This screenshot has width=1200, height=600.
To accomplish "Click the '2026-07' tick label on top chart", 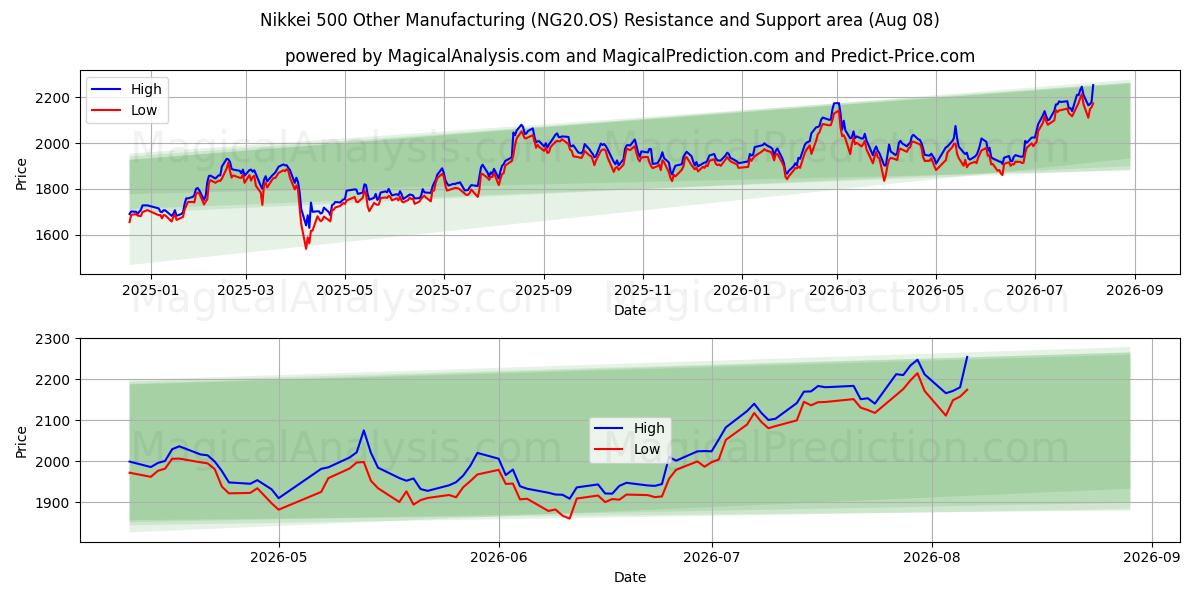I will click(1035, 290).
